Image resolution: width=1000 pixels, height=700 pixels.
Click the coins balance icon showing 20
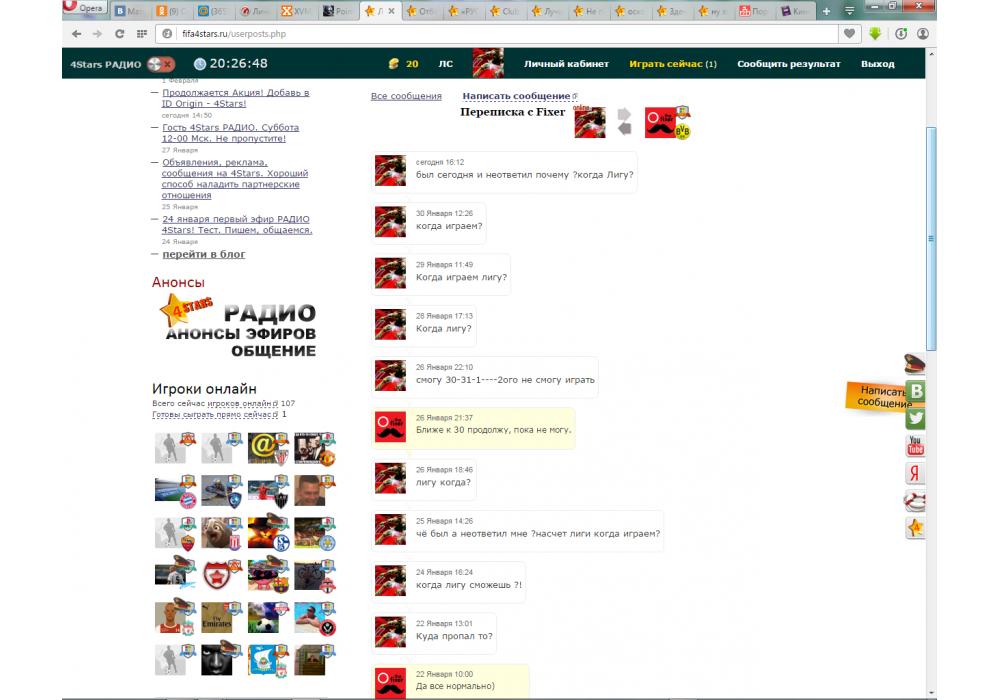pyautogui.click(x=394, y=64)
